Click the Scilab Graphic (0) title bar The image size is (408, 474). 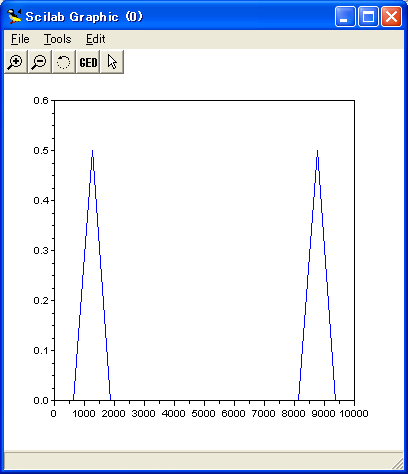pyautogui.click(x=84, y=17)
